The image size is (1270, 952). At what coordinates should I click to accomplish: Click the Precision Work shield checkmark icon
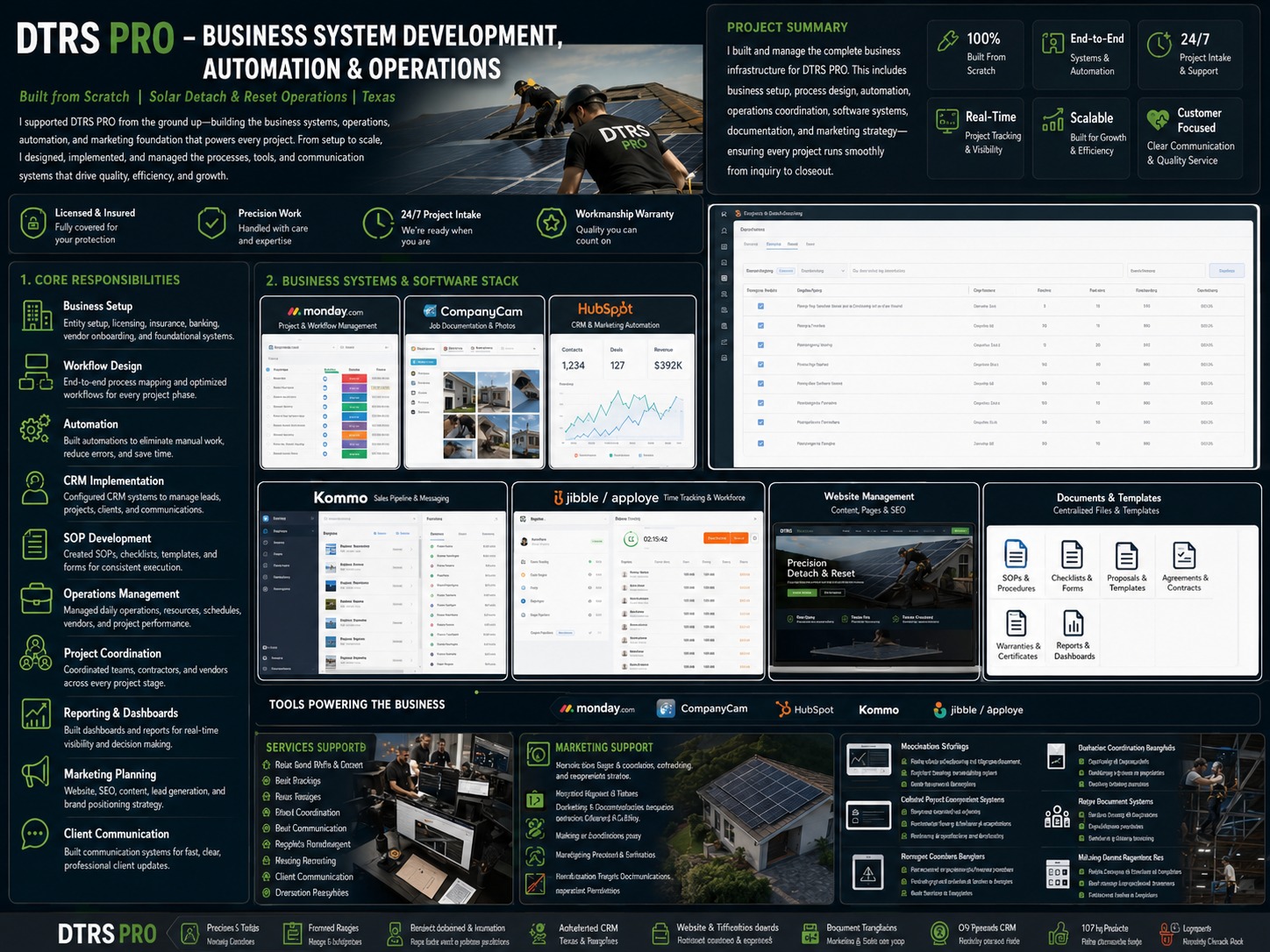click(x=211, y=224)
